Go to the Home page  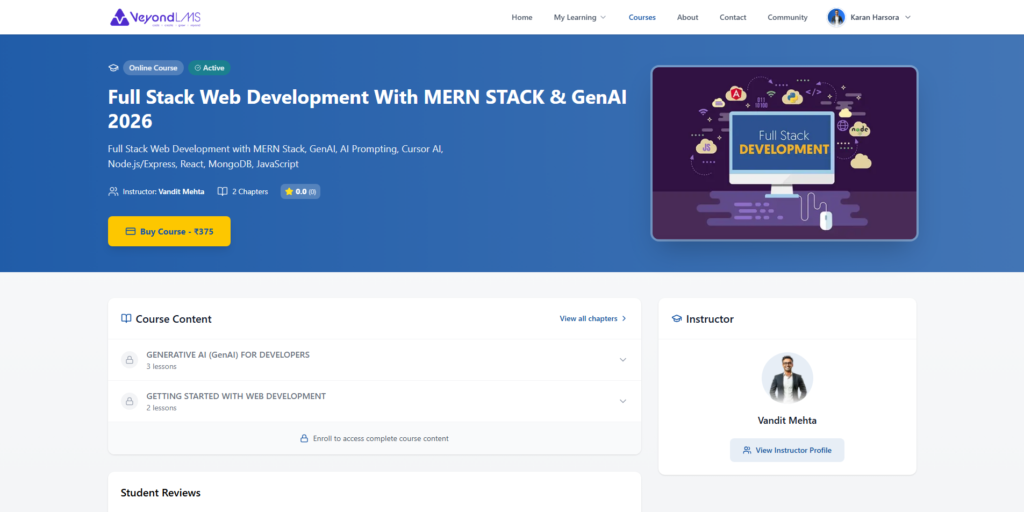(x=522, y=17)
